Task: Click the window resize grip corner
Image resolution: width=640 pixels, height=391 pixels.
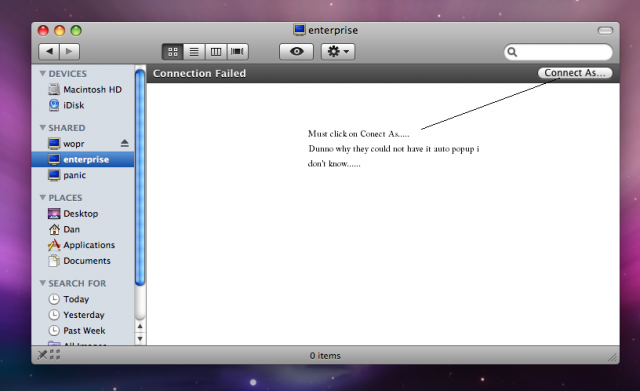Action: pyautogui.click(x=613, y=358)
